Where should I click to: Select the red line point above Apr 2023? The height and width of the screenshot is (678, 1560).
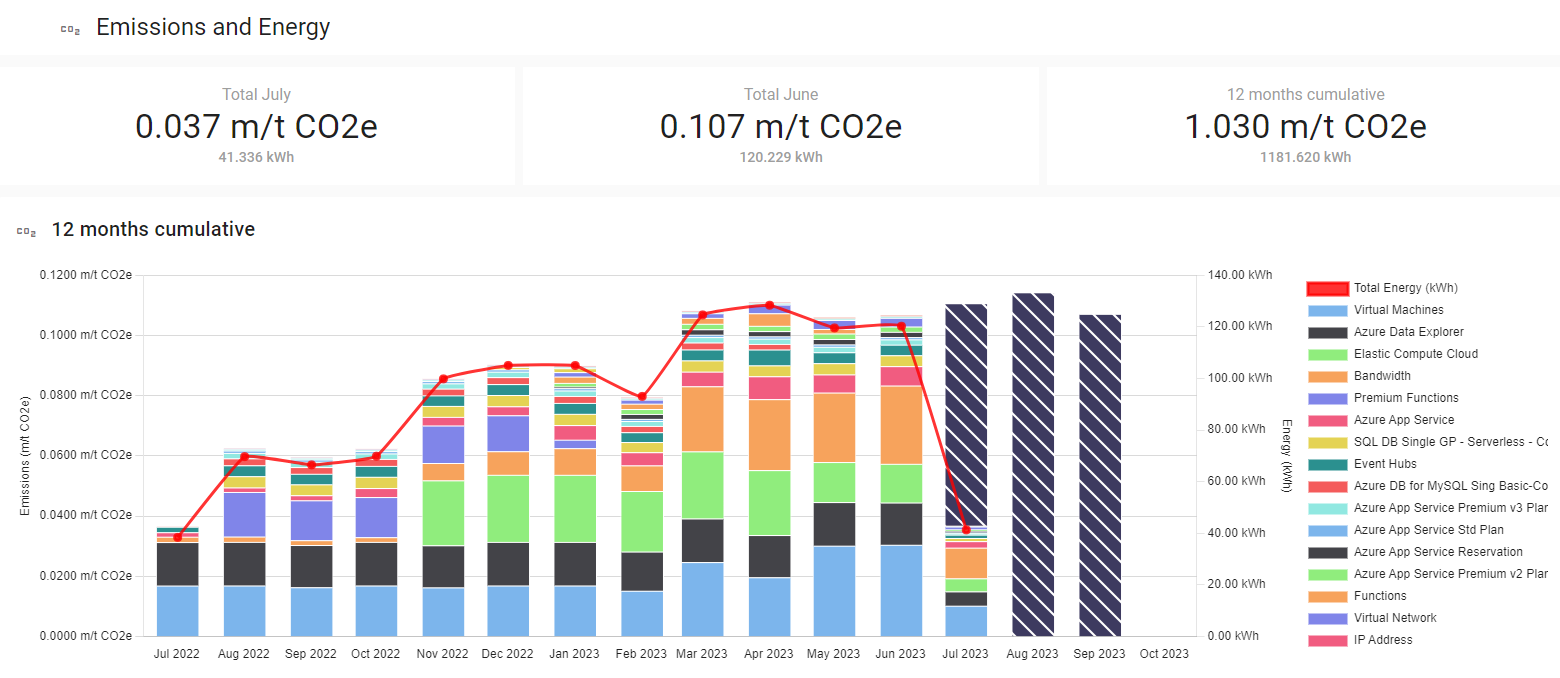click(769, 305)
